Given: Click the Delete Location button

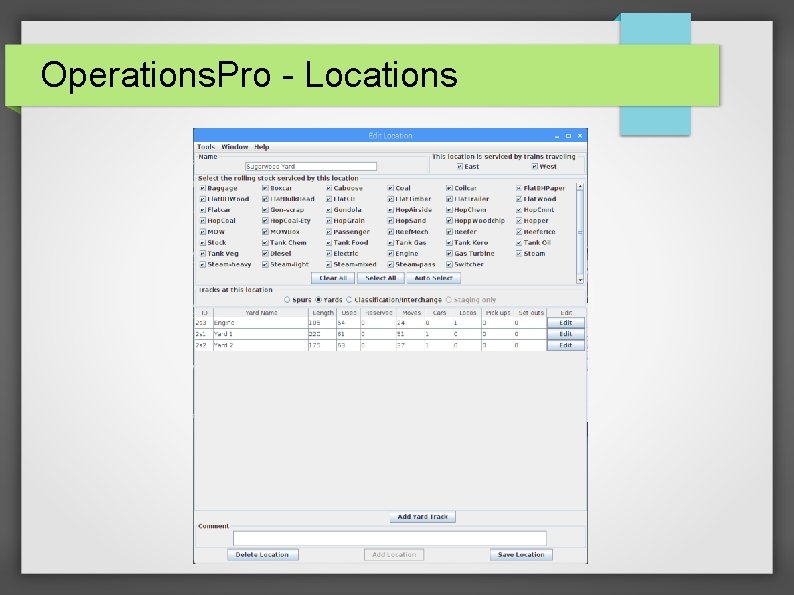Looking at the screenshot, I should (262, 555).
